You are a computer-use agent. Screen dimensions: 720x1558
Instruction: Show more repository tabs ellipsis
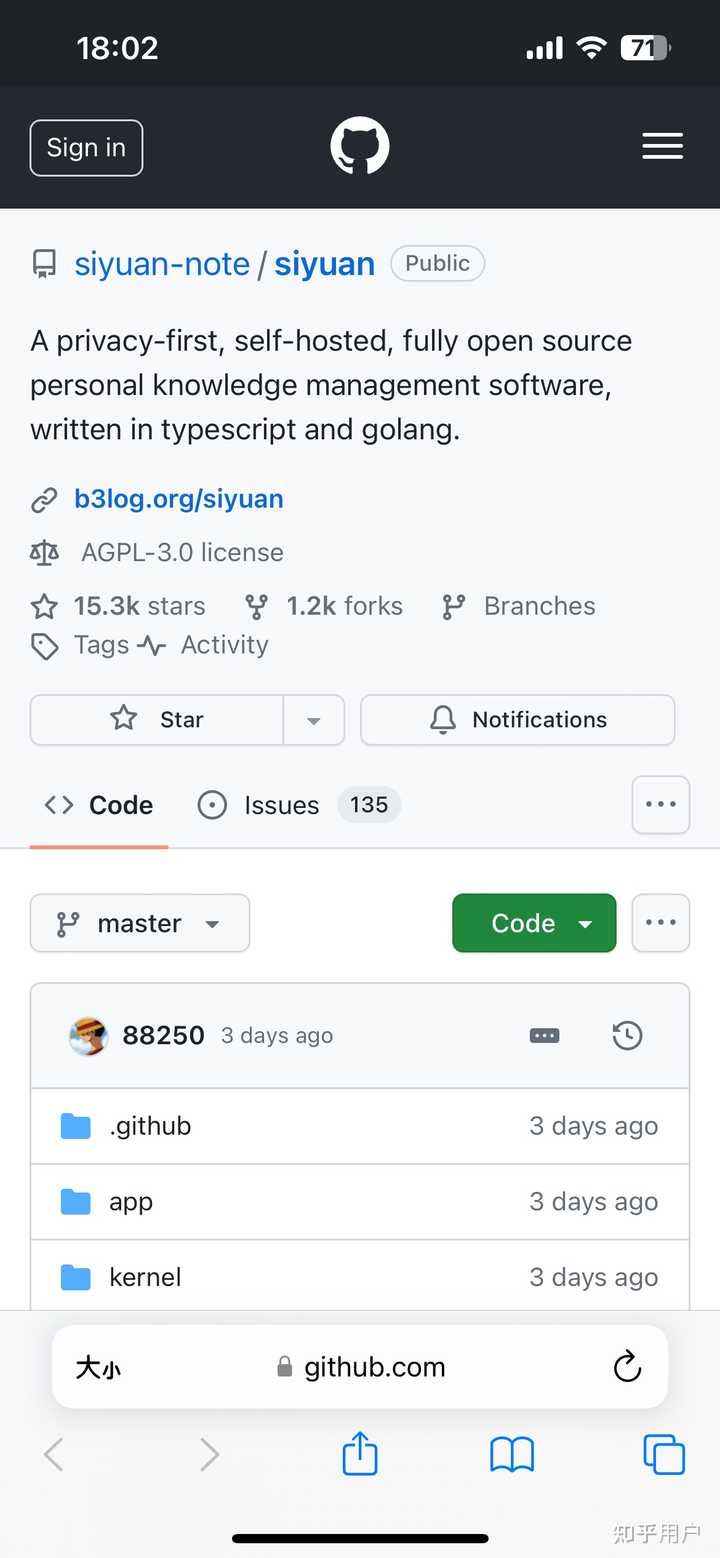[661, 804]
